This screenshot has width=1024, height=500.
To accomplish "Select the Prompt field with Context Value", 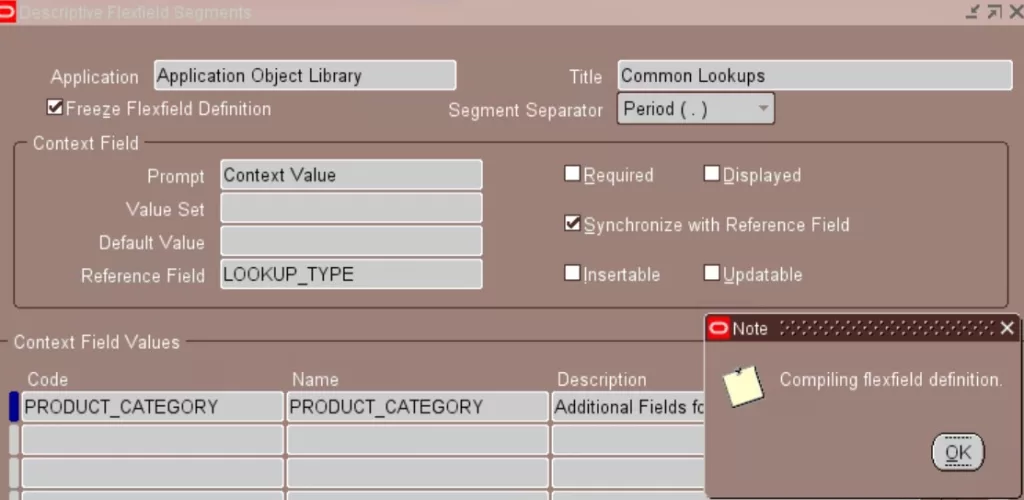I will [x=350, y=175].
